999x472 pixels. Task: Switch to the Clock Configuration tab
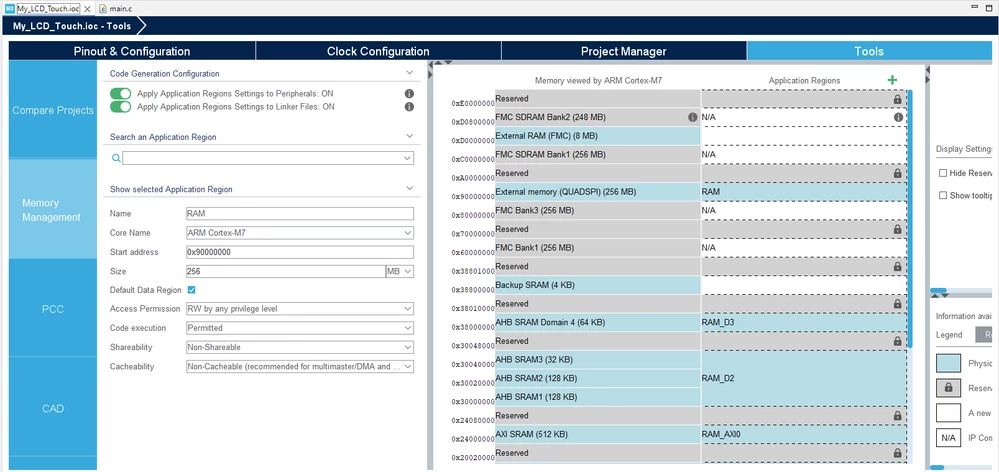[378, 52]
